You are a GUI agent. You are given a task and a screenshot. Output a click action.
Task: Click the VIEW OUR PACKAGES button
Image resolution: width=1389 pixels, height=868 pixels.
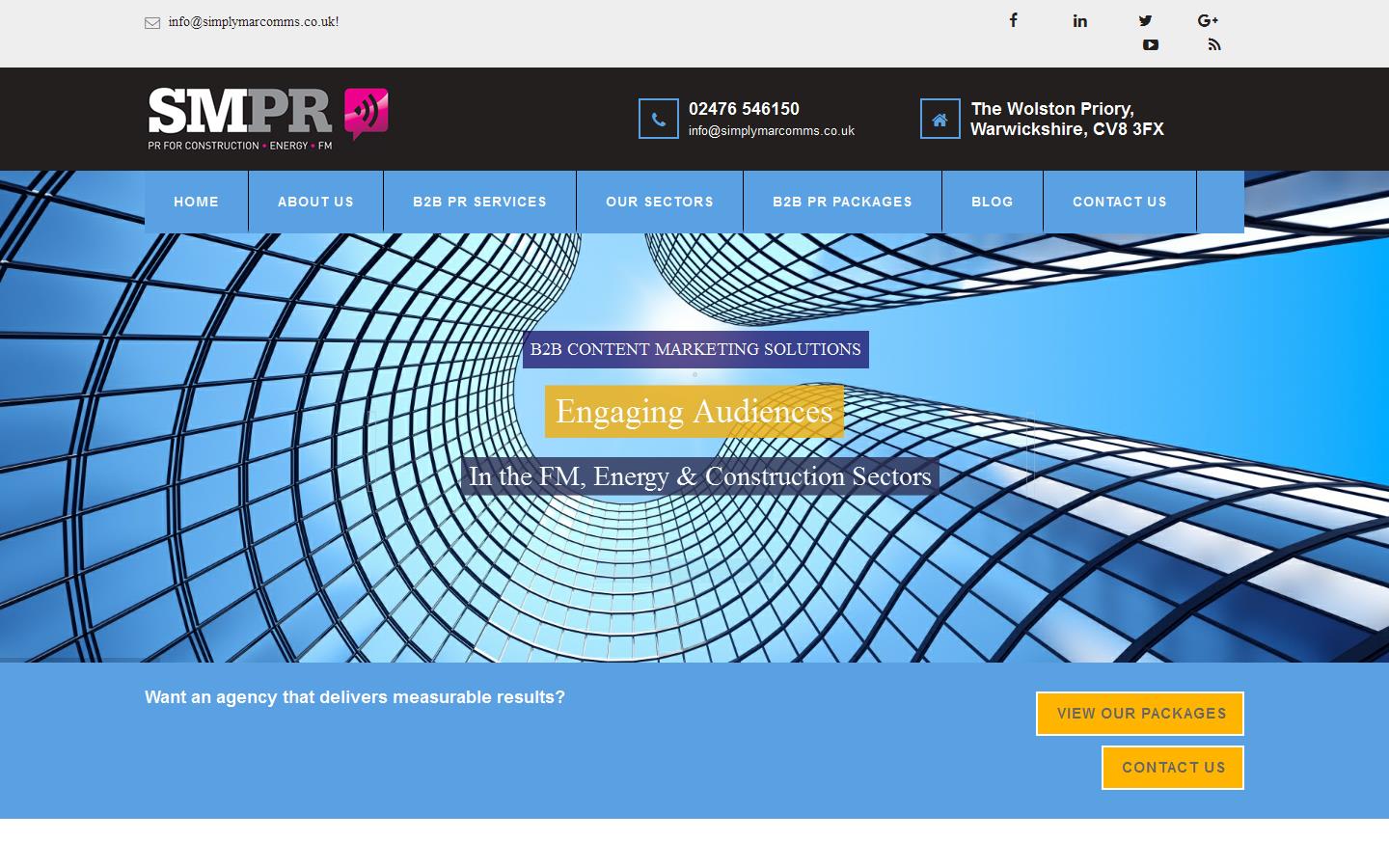1139,714
